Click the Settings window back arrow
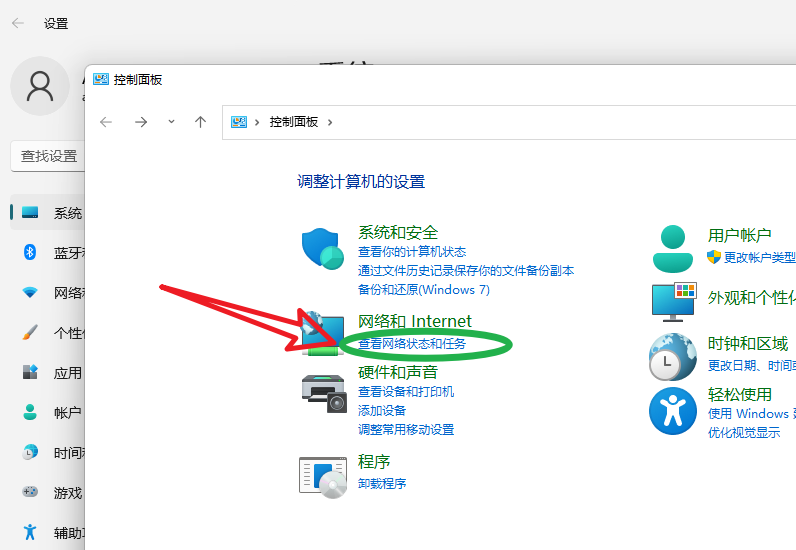The image size is (796, 550). coord(18,23)
